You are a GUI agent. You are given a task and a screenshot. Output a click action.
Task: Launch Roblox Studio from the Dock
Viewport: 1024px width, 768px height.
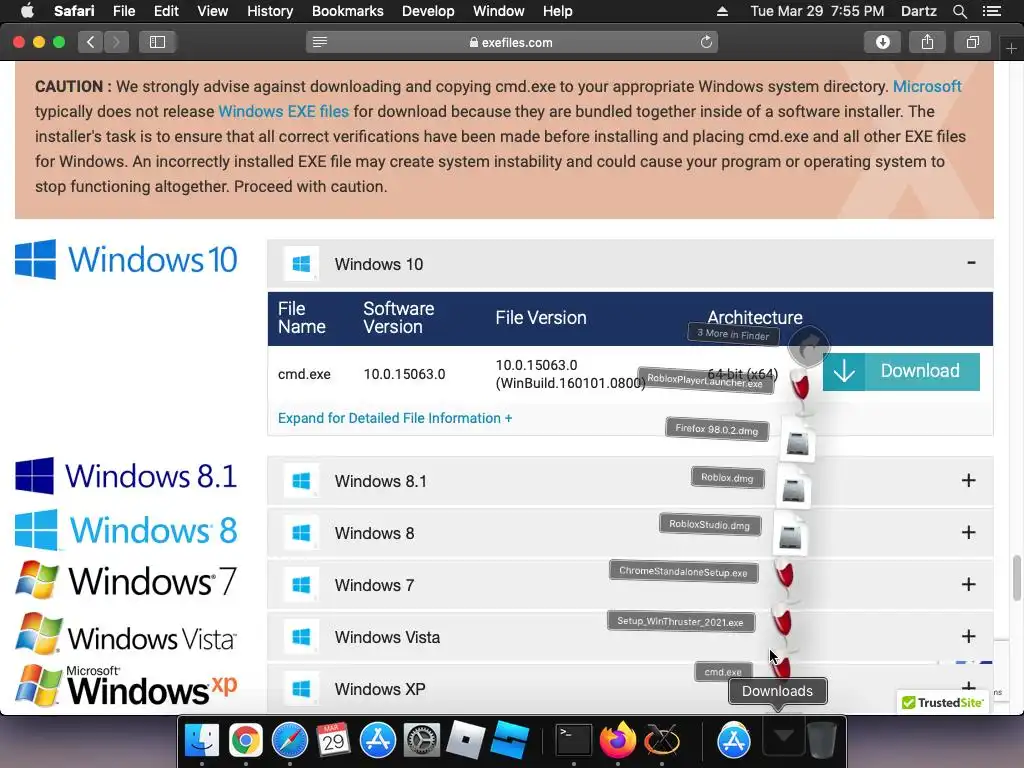[509, 741]
